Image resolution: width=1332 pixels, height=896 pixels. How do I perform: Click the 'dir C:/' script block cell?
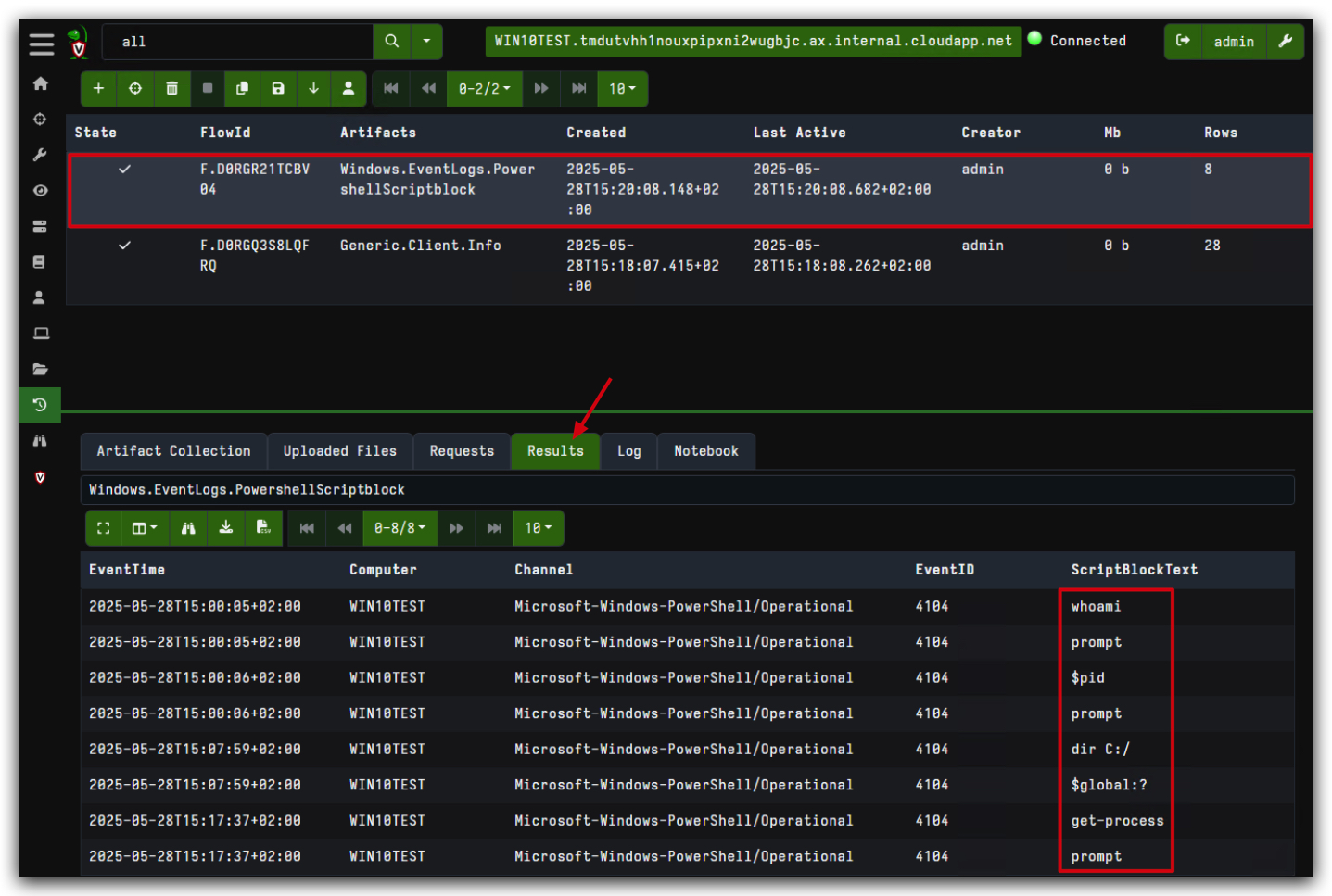(1100, 750)
